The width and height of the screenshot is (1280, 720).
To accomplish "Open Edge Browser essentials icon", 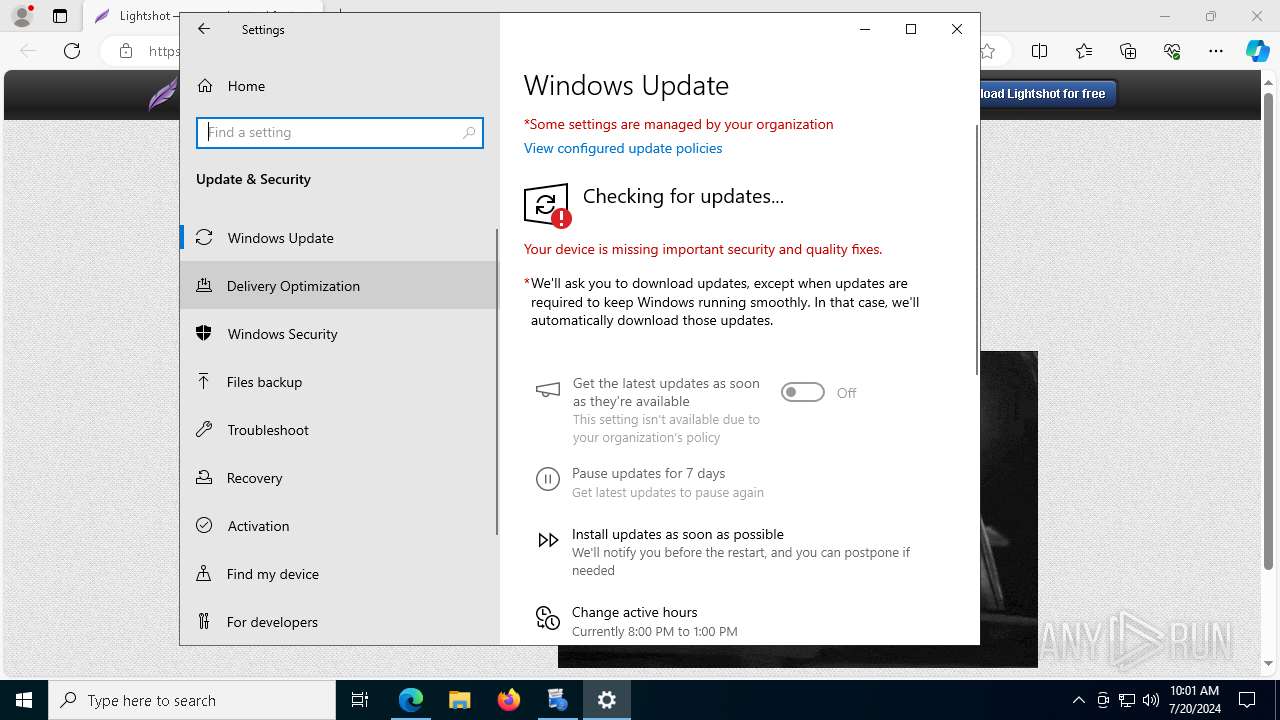I will tap(1172, 51).
